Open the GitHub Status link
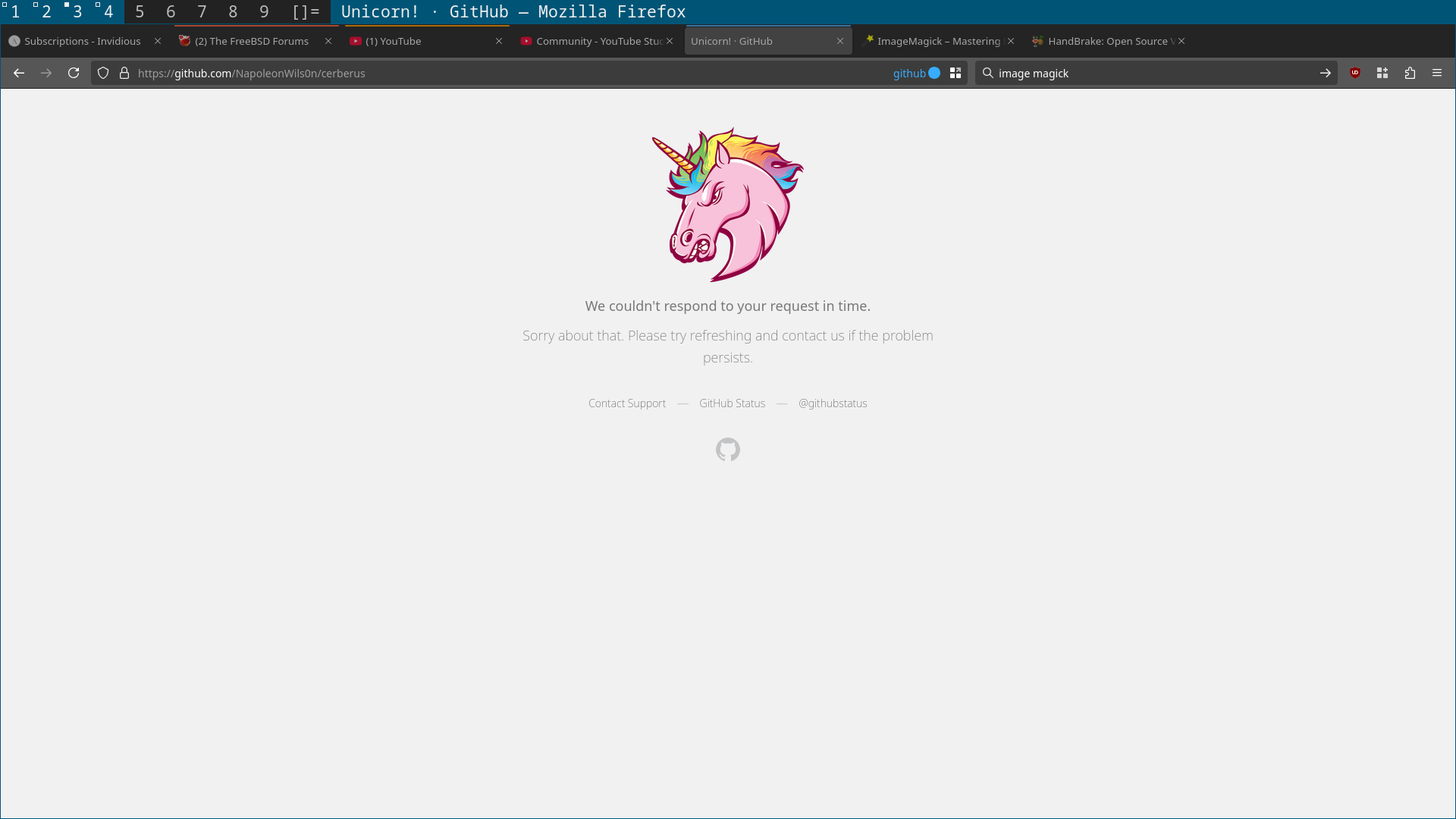The width and height of the screenshot is (1456, 819). click(732, 403)
